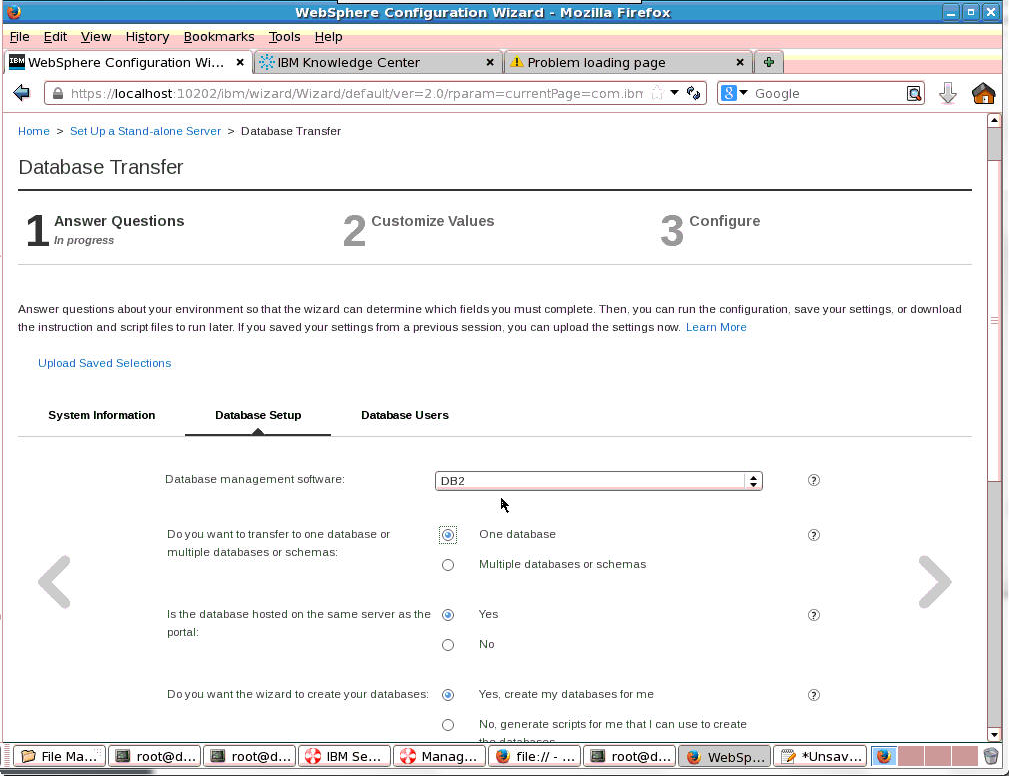Close the IBM Knowledge Center tab

point(490,62)
